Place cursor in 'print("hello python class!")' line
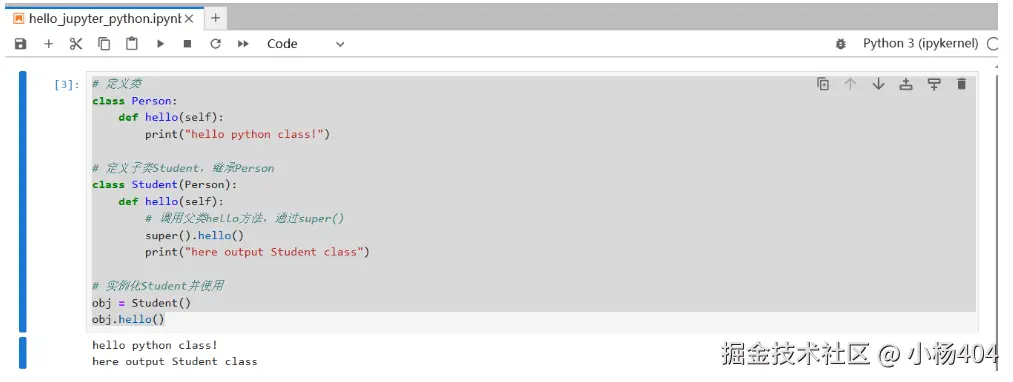This screenshot has height=382, width=1013. pos(237,134)
